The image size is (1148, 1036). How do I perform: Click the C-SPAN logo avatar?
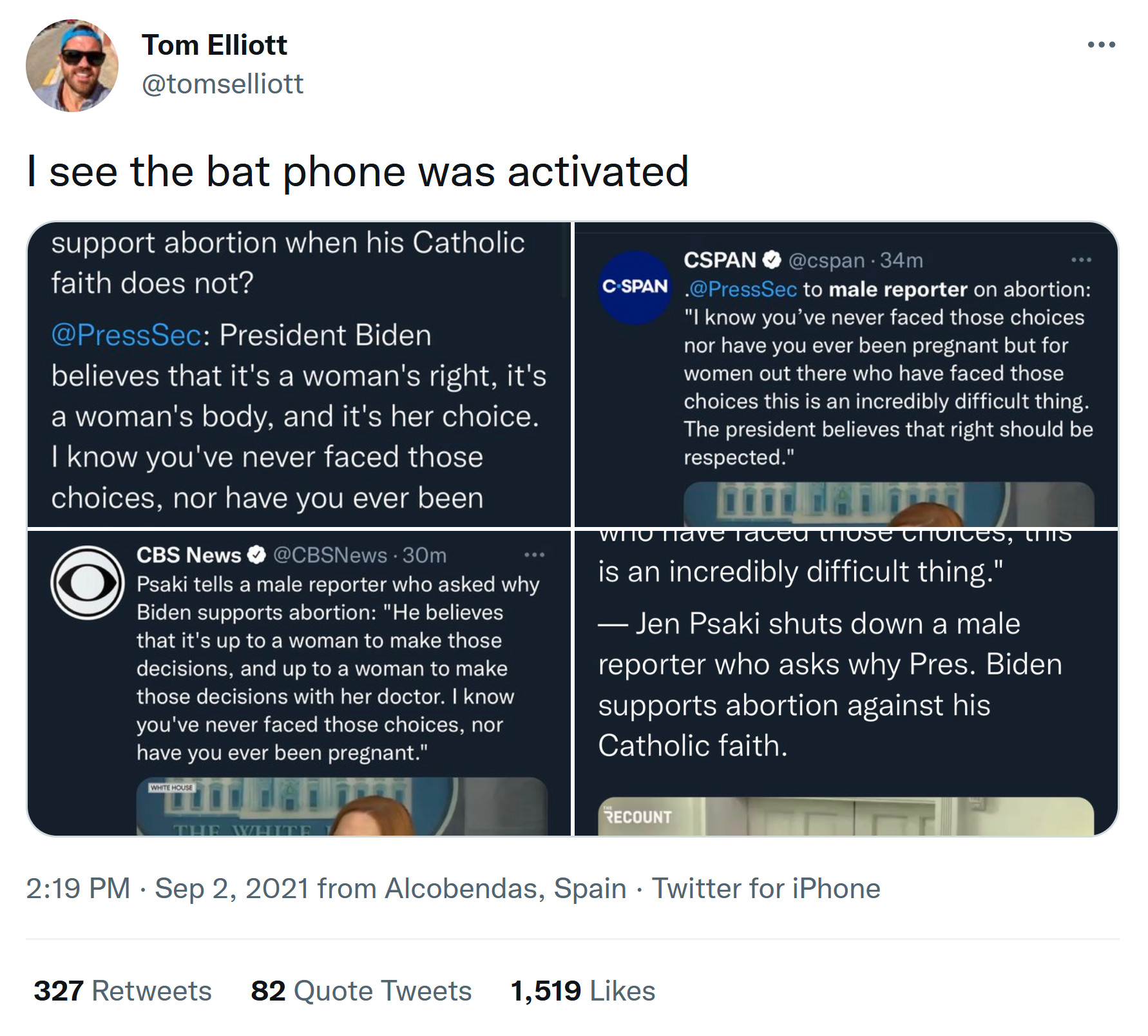pos(635,287)
